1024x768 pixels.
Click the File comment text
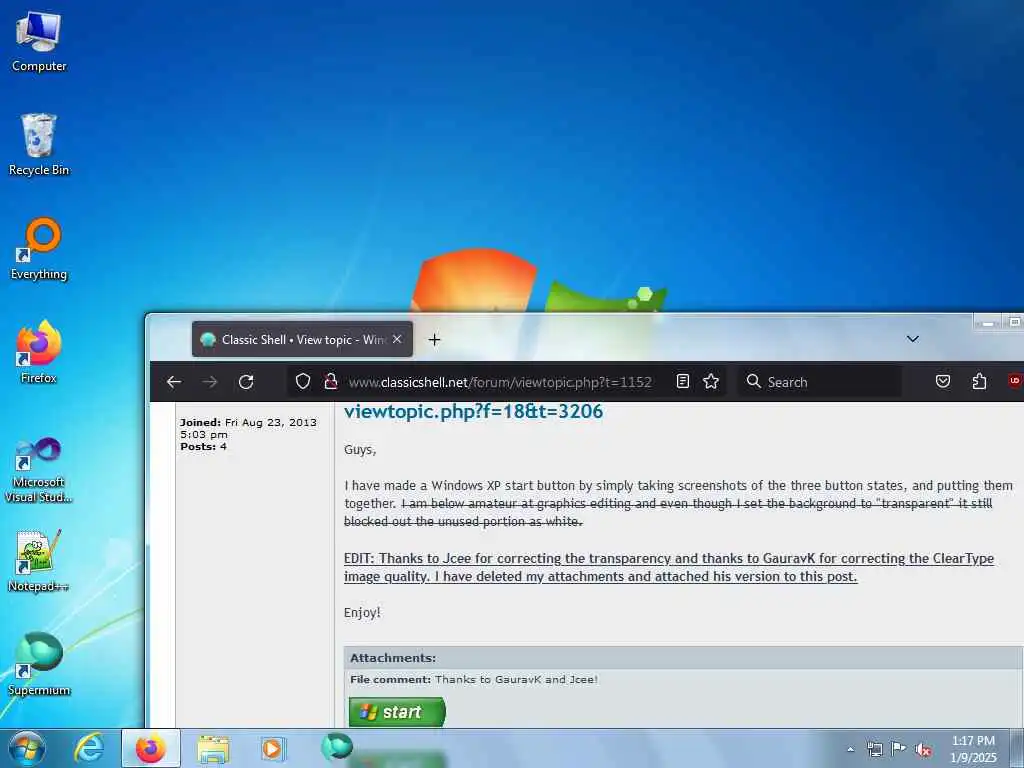coord(473,680)
